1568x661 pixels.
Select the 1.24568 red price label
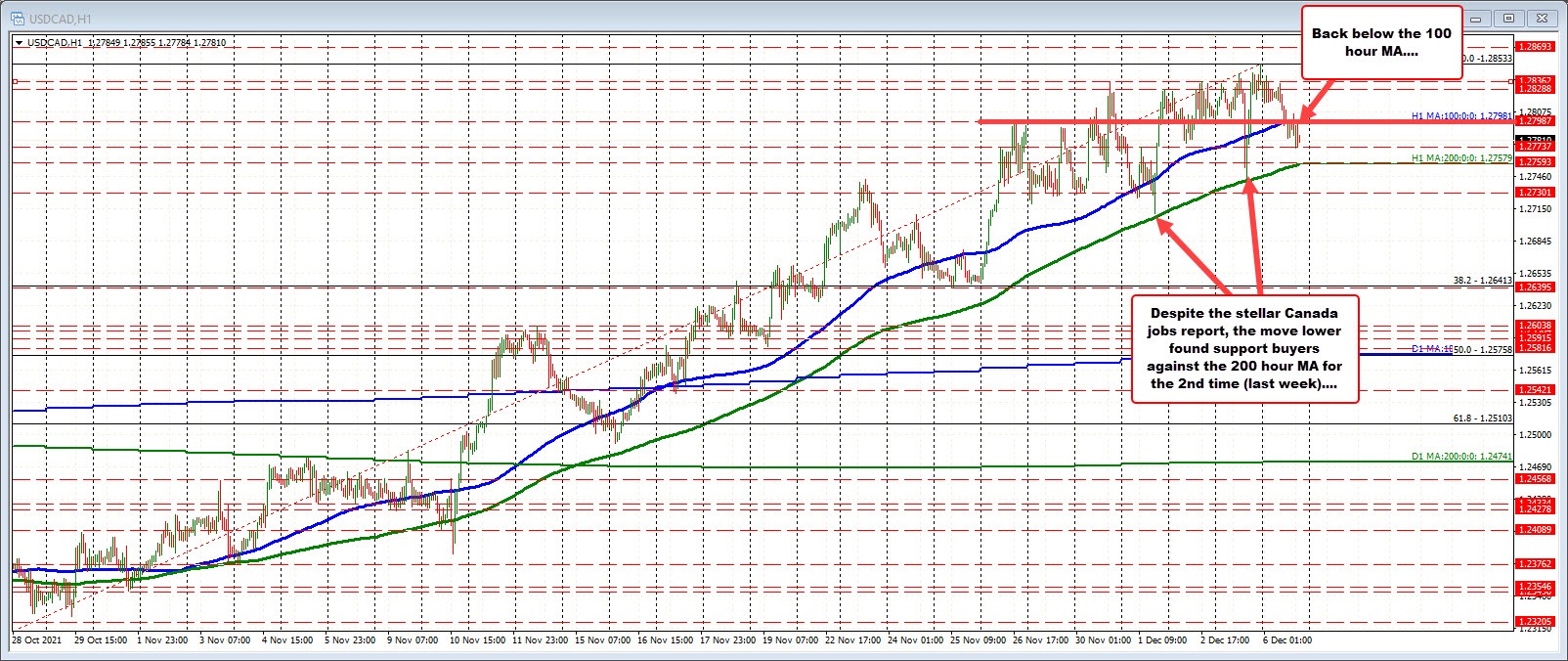(1535, 478)
